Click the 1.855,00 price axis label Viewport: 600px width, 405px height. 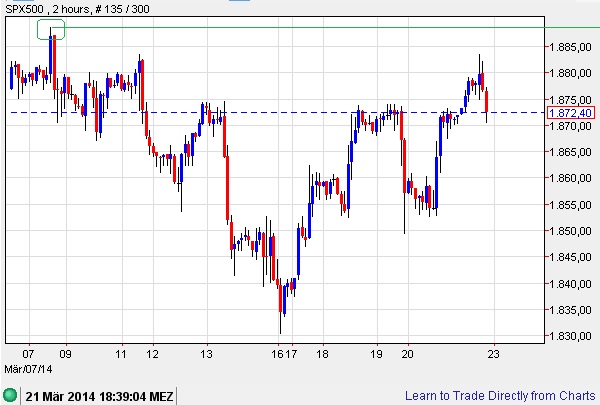[570, 205]
